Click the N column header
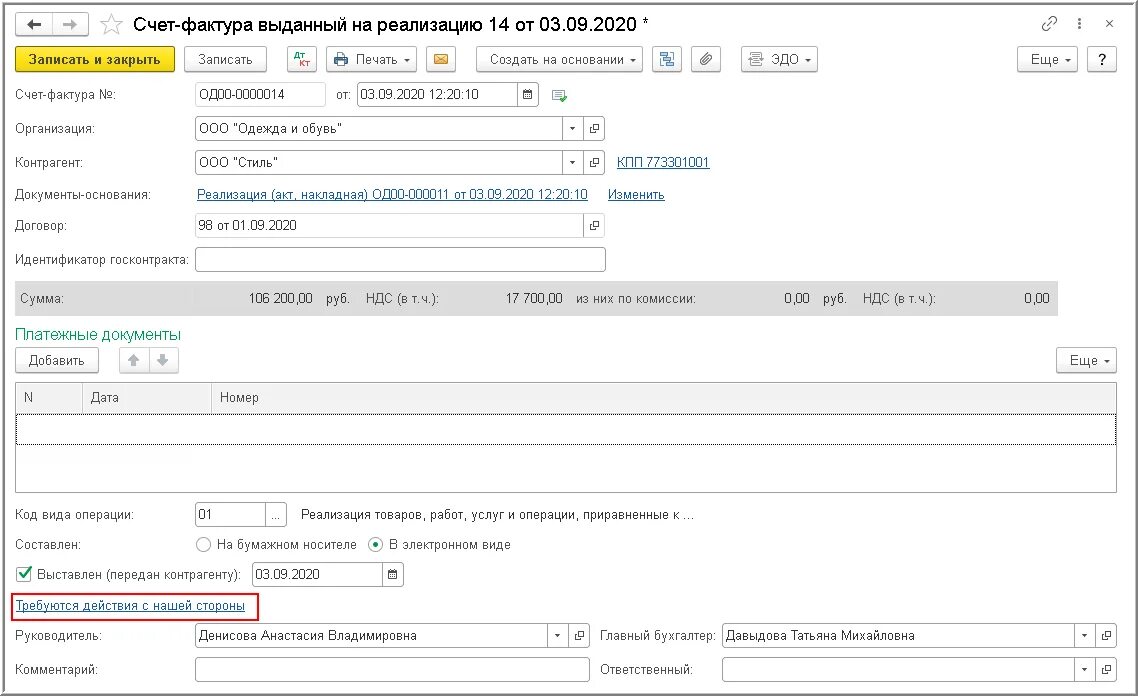The height and width of the screenshot is (696, 1138). (49, 398)
